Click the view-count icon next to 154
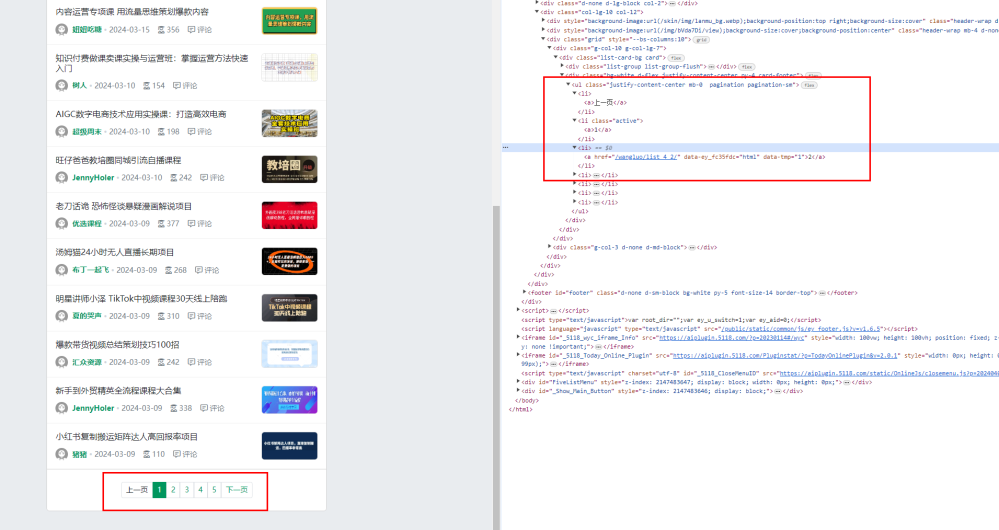Screen dimensions: 999x530 pos(146,85)
